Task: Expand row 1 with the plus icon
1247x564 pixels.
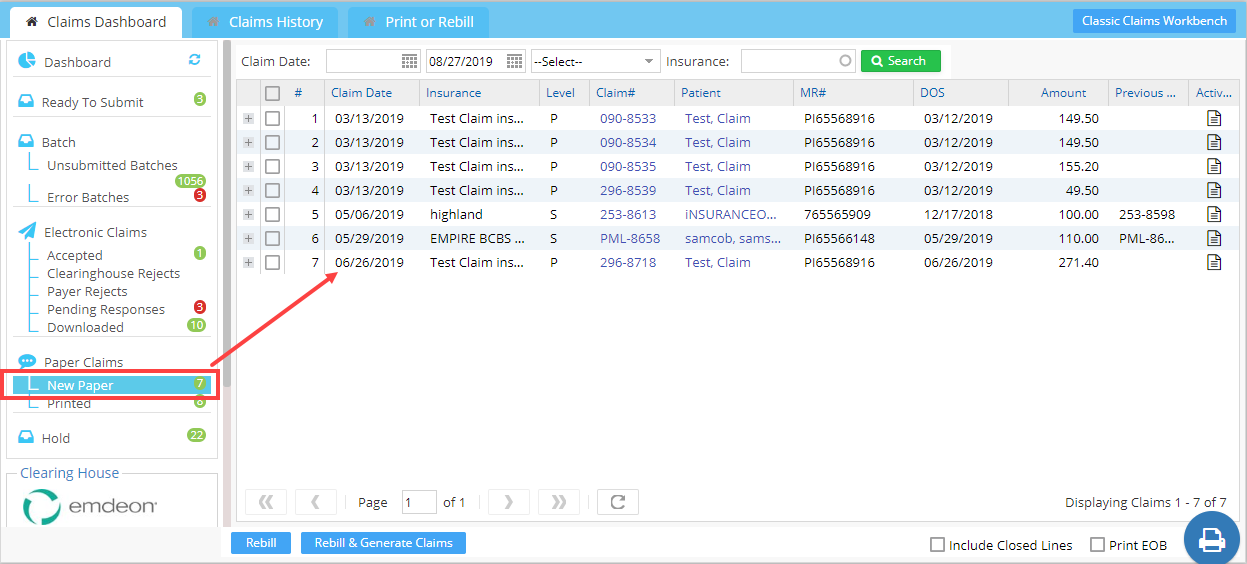Action: pos(248,118)
